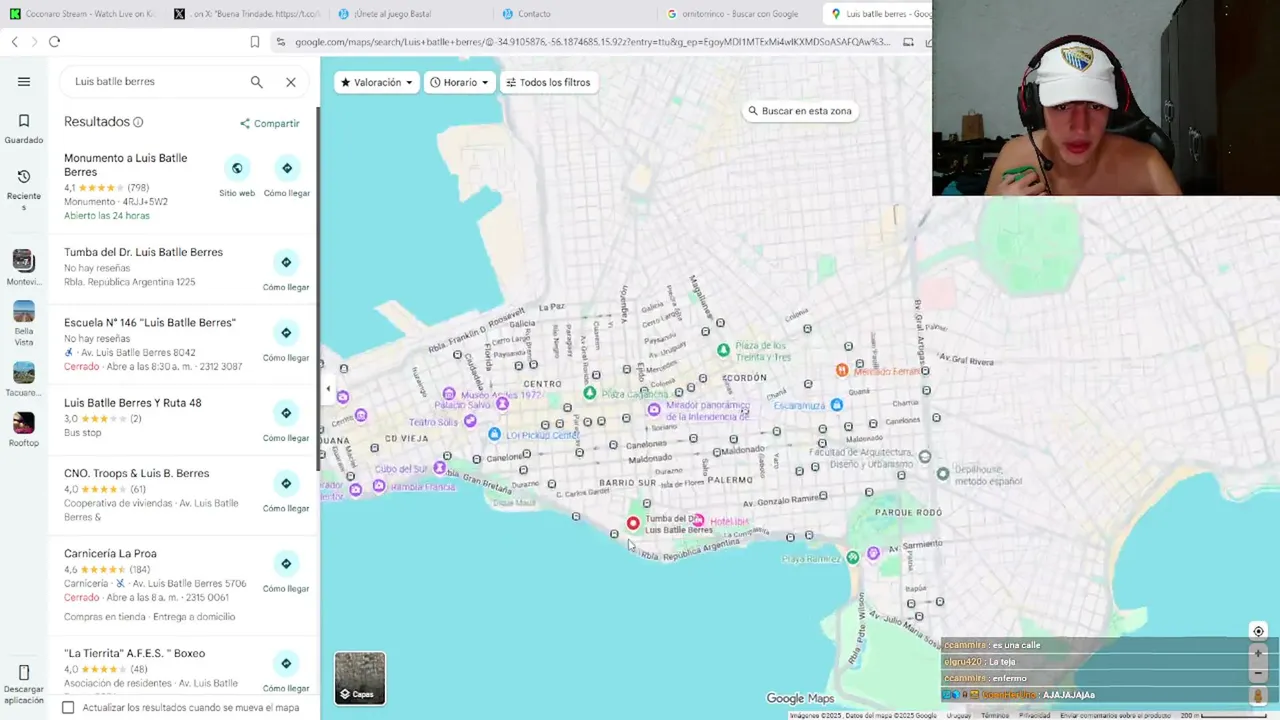Open the Capas layers thumbnail
Image resolution: width=1280 pixels, height=720 pixels.
pos(360,678)
